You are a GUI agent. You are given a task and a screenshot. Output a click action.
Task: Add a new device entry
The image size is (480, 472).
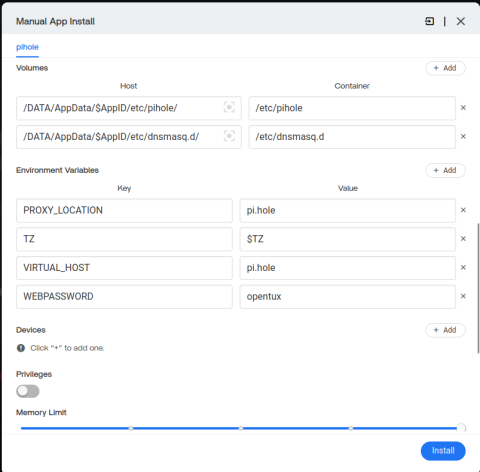pos(445,330)
